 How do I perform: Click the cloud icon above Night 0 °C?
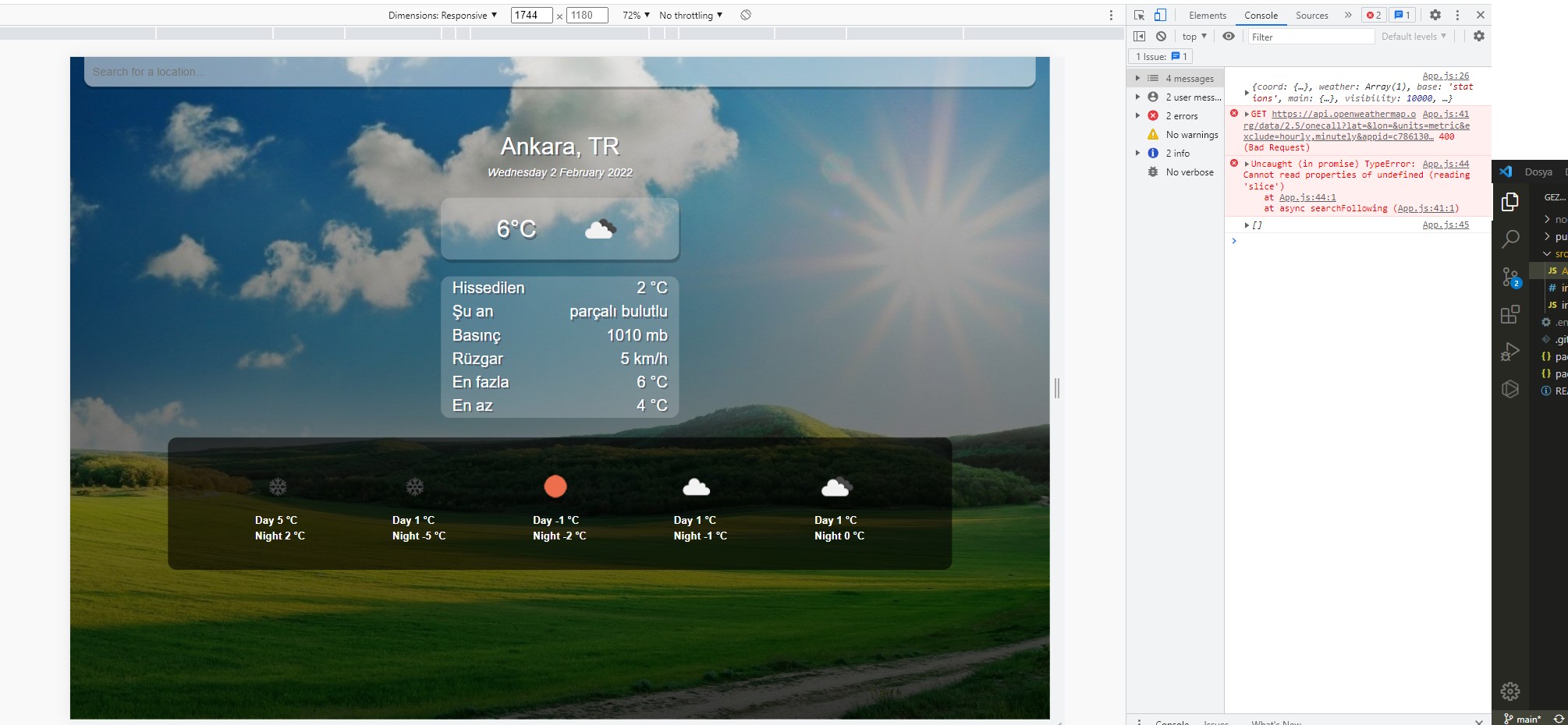pos(836,487)
